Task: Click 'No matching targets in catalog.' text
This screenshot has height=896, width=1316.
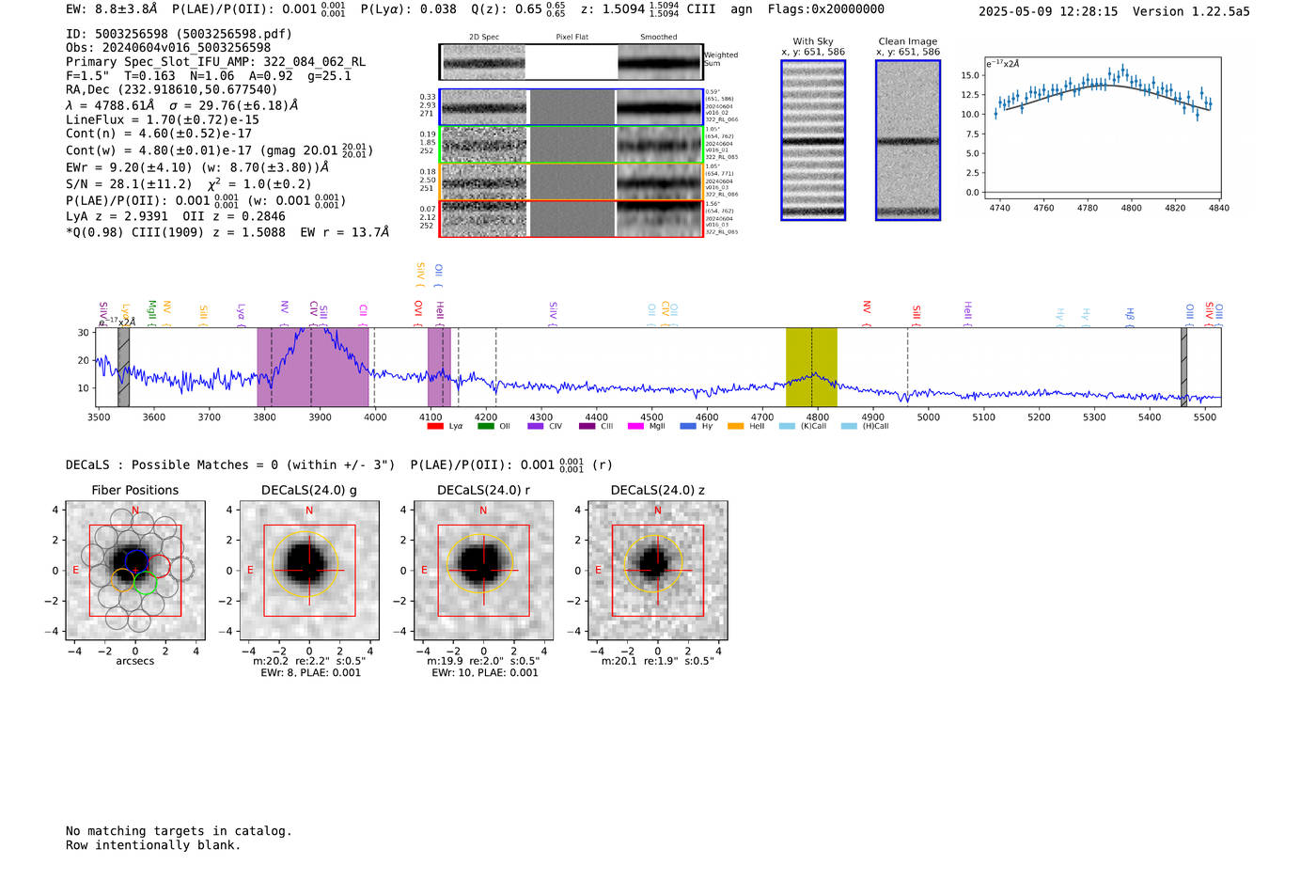Action: [179, 831]
